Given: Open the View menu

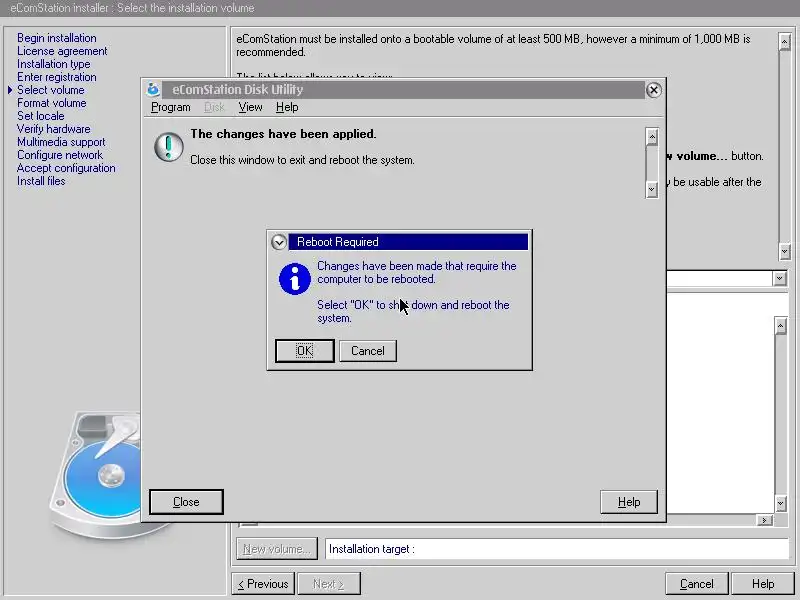Looking at the screenshot, I should click(250, 107).
